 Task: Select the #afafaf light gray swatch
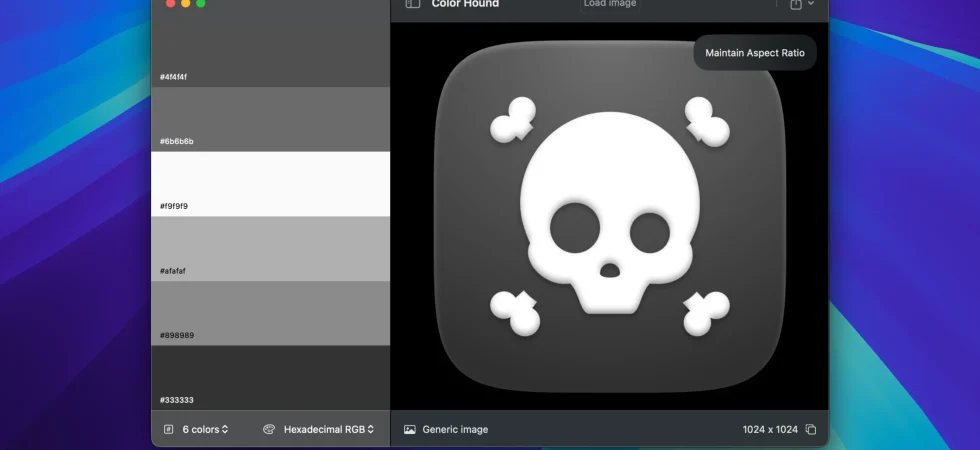271,249
